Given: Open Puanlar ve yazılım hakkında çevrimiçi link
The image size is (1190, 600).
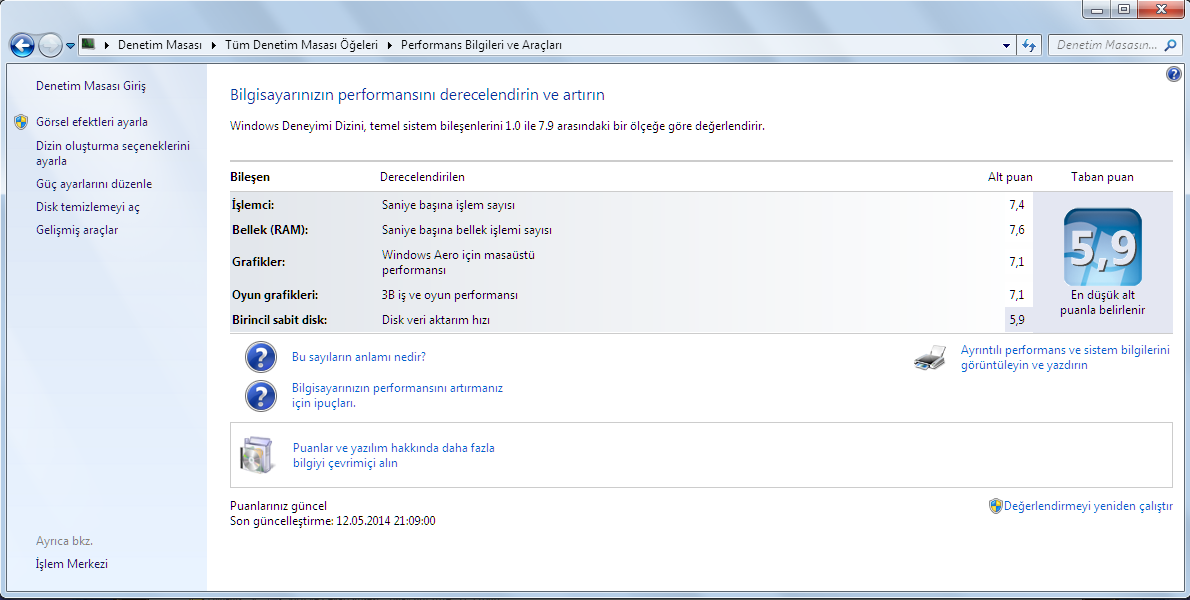Looking at the screenshot, I should 394,455.
